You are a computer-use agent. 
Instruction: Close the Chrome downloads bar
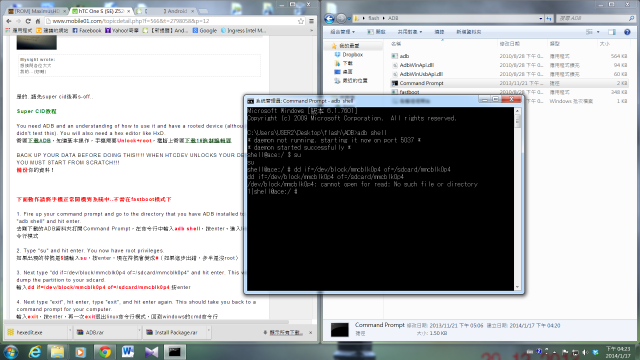311,333
